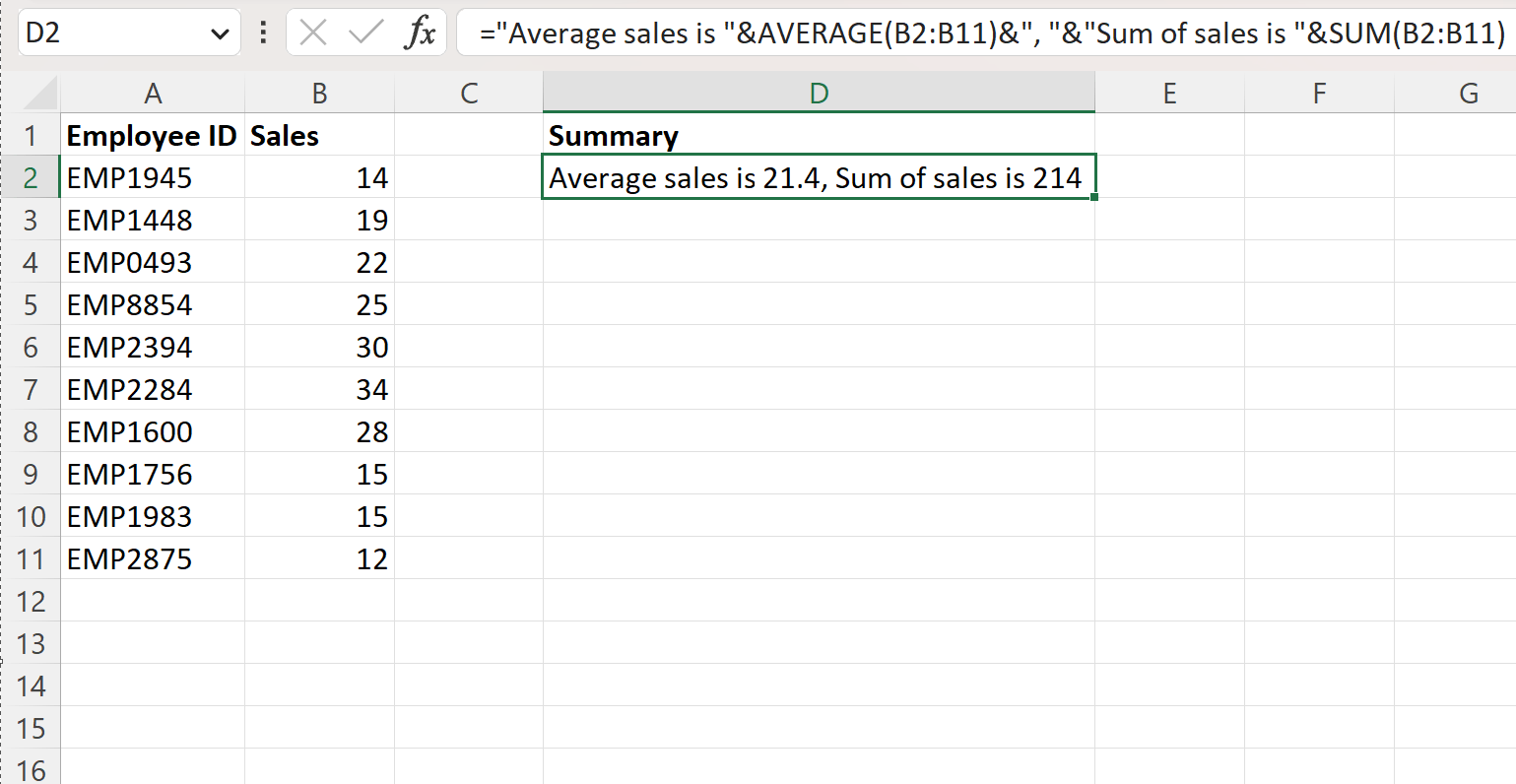This screenshot has height=784, width=1516.
Task: Select the Sales header in cell B1
Action: [x=319, y=135]
